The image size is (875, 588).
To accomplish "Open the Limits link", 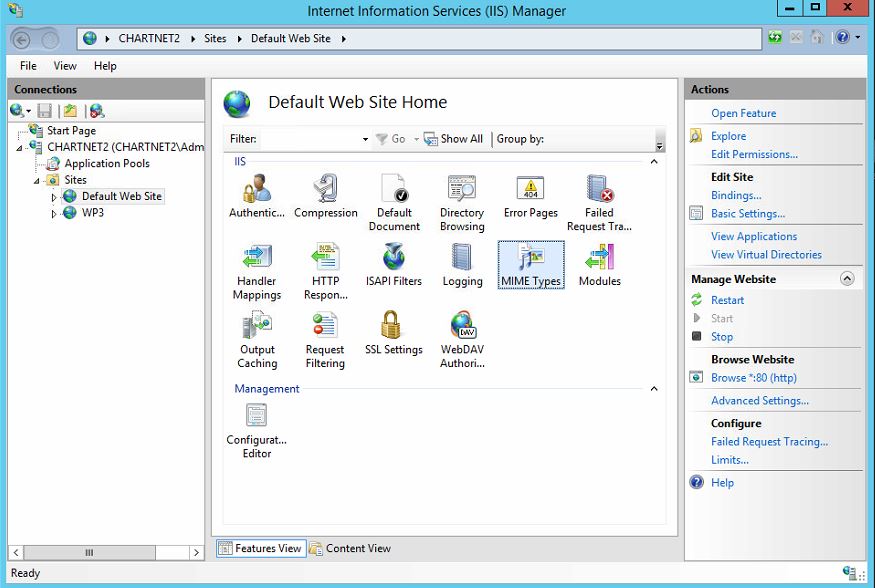I will tap(729, 460).
